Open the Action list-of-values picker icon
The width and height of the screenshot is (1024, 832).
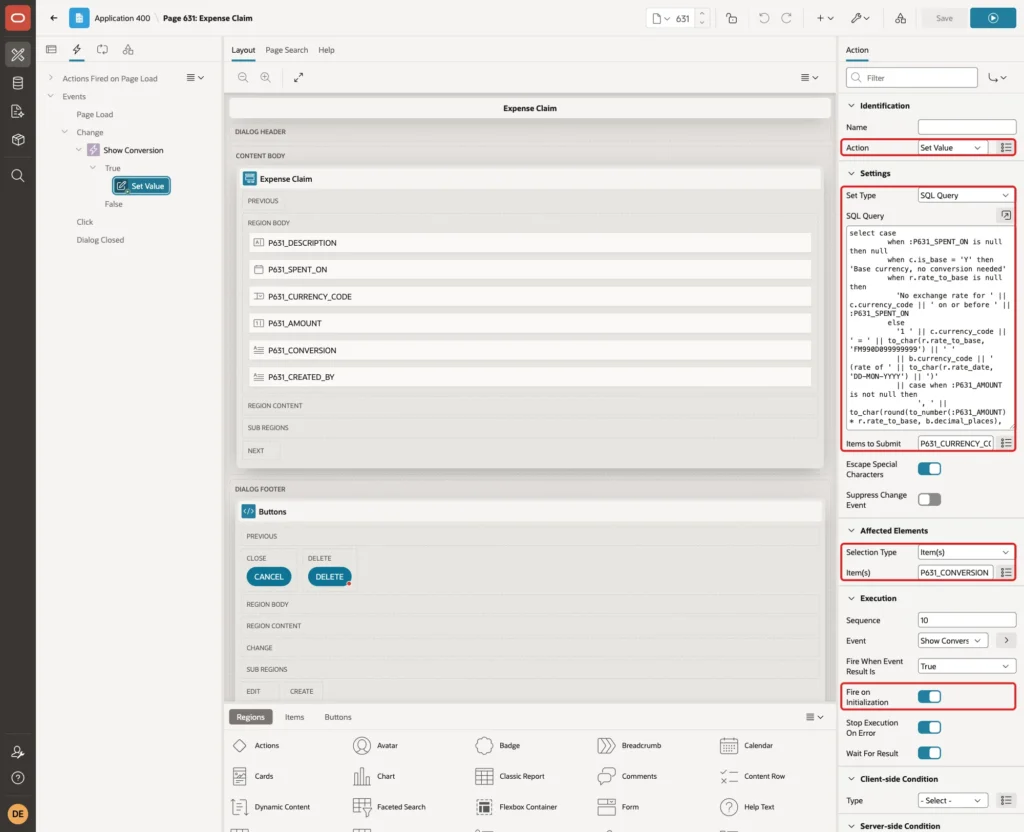coord(1006,148)
